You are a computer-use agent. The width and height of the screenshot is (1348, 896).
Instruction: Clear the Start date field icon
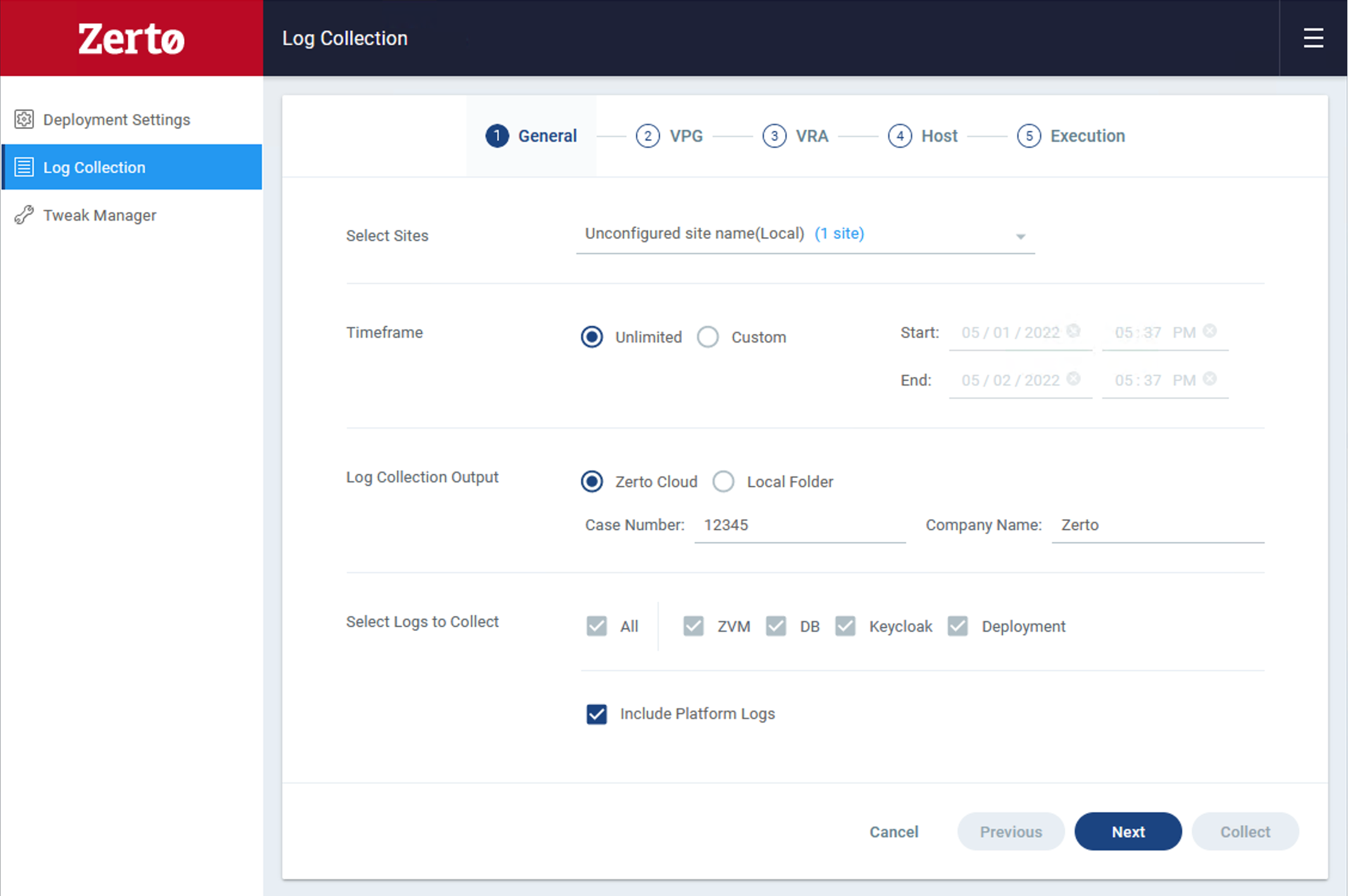1073,331
